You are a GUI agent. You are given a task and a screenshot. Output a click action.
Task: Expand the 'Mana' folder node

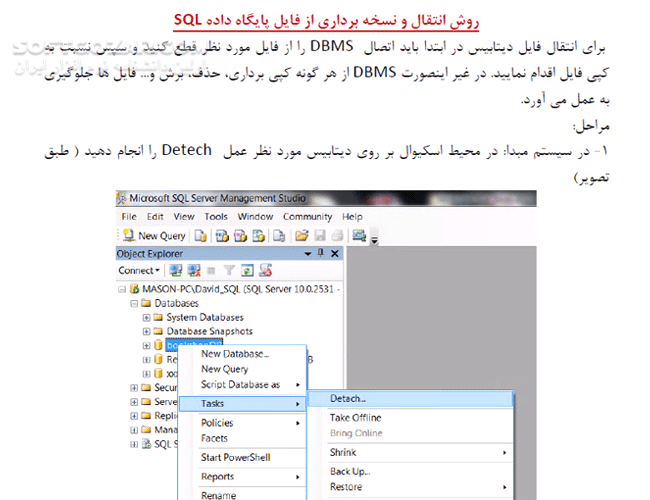pos(134,430)
